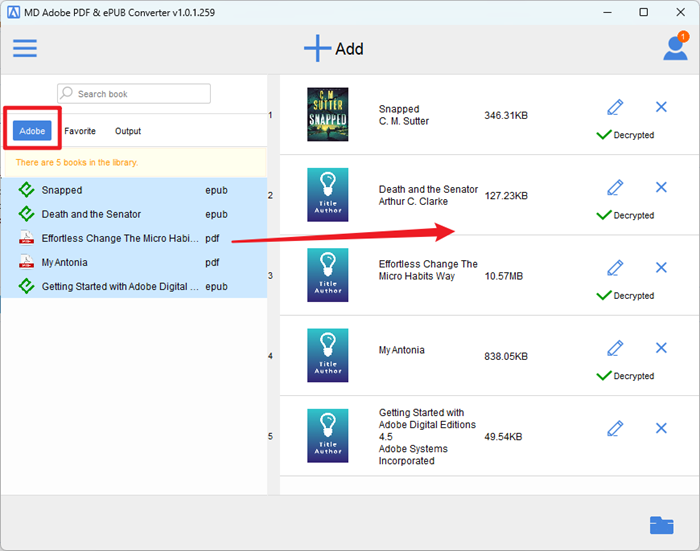Remove My Antonia from the list
The height and width of the screenshot is (551, 700).
click(x=661, y=348)
